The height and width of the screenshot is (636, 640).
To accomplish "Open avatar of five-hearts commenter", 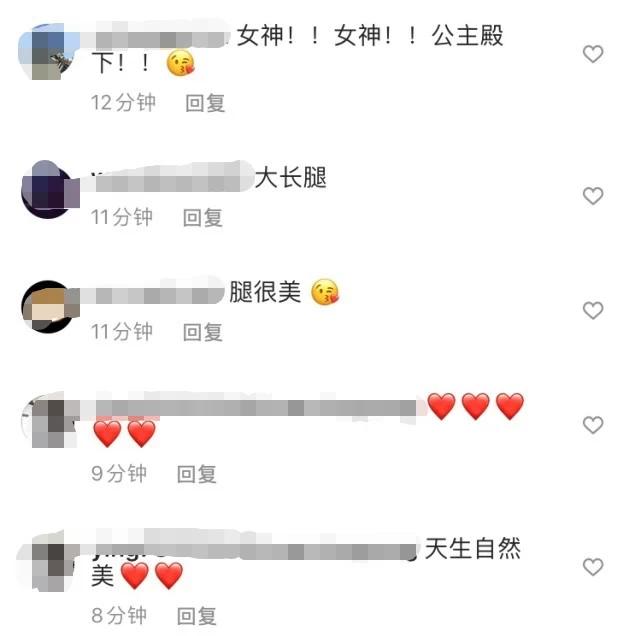I will pos(50,420).
